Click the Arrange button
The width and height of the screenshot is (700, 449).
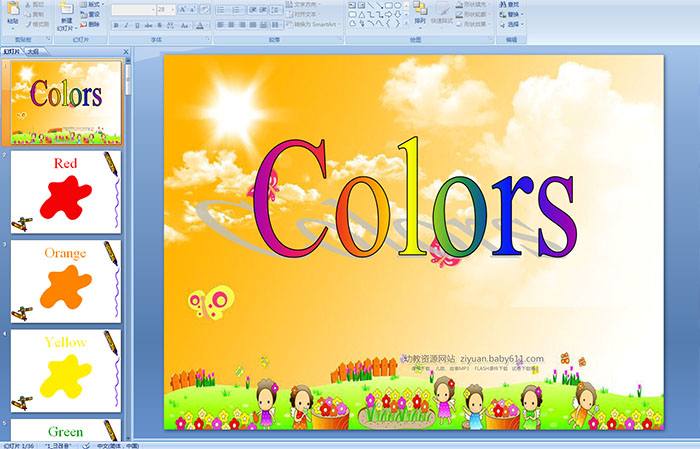420,14
